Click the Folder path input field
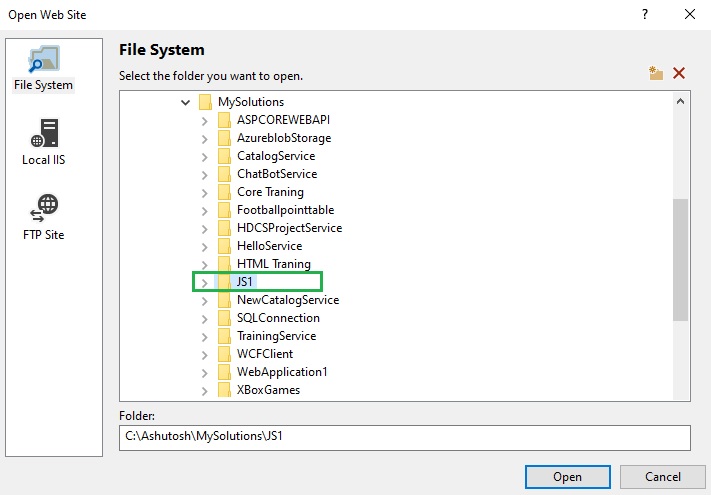The image size is (711, 495). pyautogui.click(x=404, y=437)
